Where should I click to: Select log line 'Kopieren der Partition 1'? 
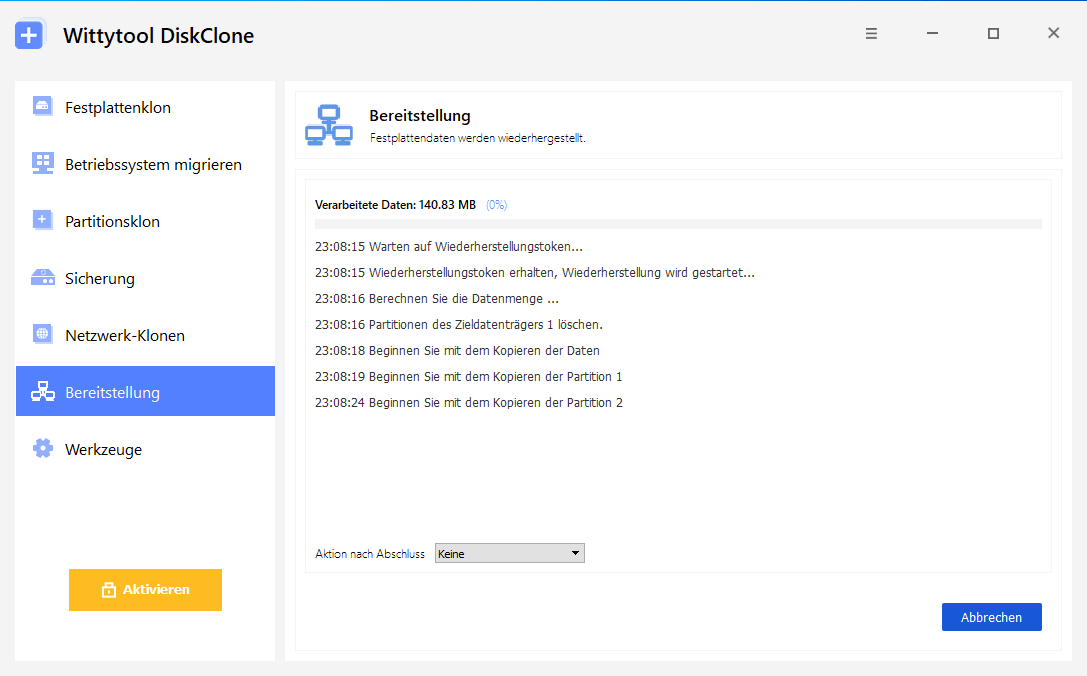tap(469, 376)
